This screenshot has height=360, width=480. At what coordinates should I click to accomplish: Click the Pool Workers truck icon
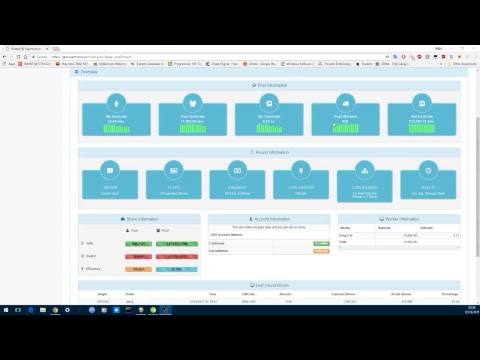pos(346,103)
